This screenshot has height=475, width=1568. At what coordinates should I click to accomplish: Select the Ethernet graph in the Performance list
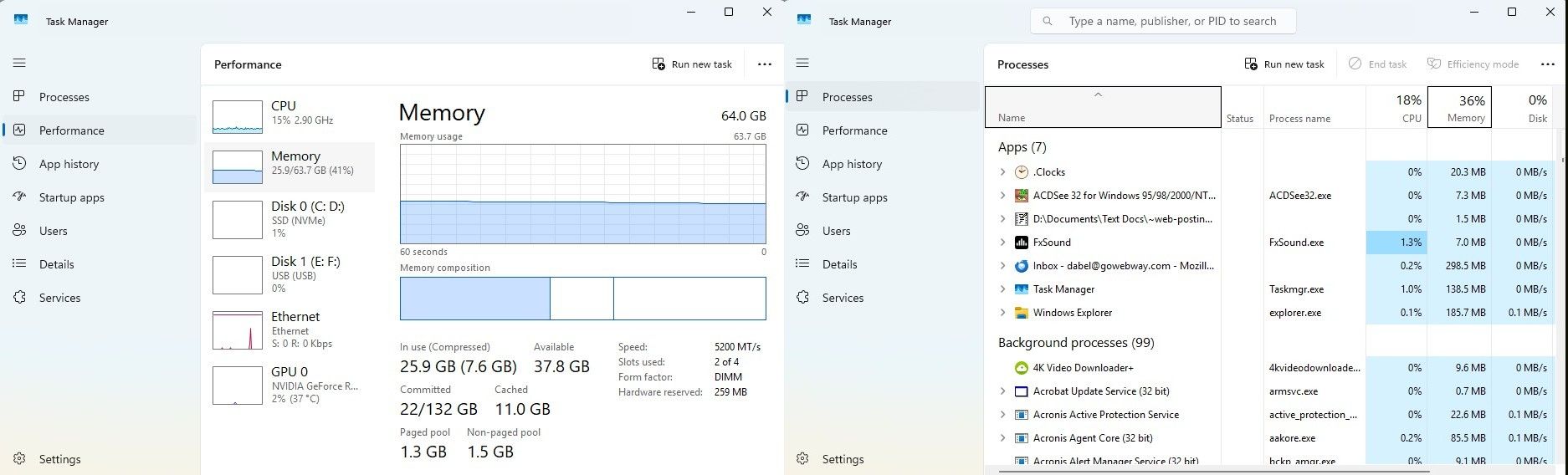[238, 330]
